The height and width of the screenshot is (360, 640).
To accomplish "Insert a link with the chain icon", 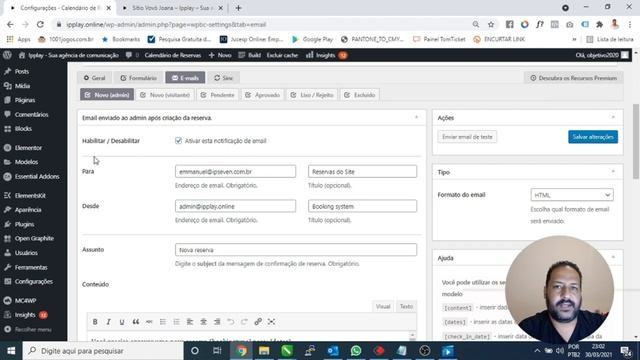I will pos(258,322).
